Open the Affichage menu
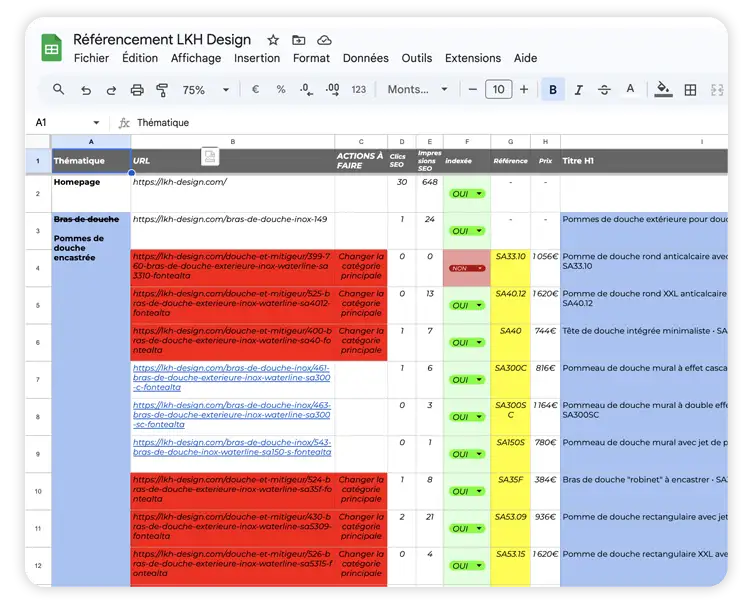This screenshot has width=750, height=600. pos(196,58)
